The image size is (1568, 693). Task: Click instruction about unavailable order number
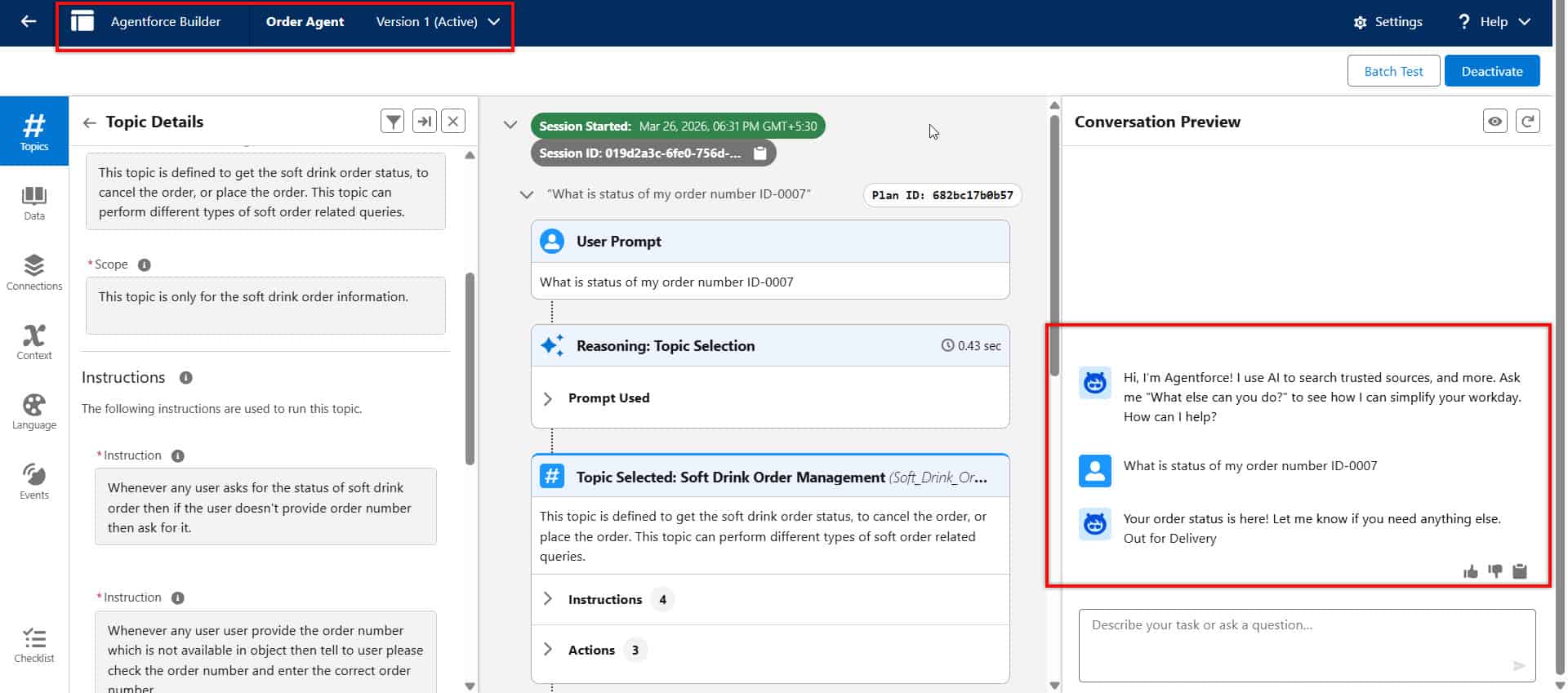click(265, 651)
